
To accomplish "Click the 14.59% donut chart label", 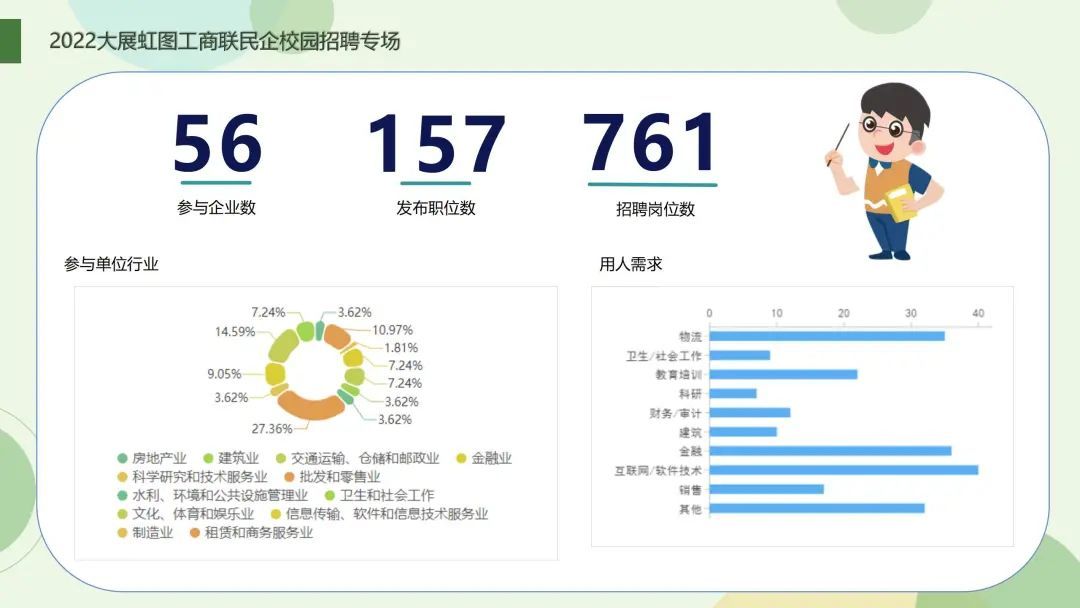I will click(x=235, y=331).
